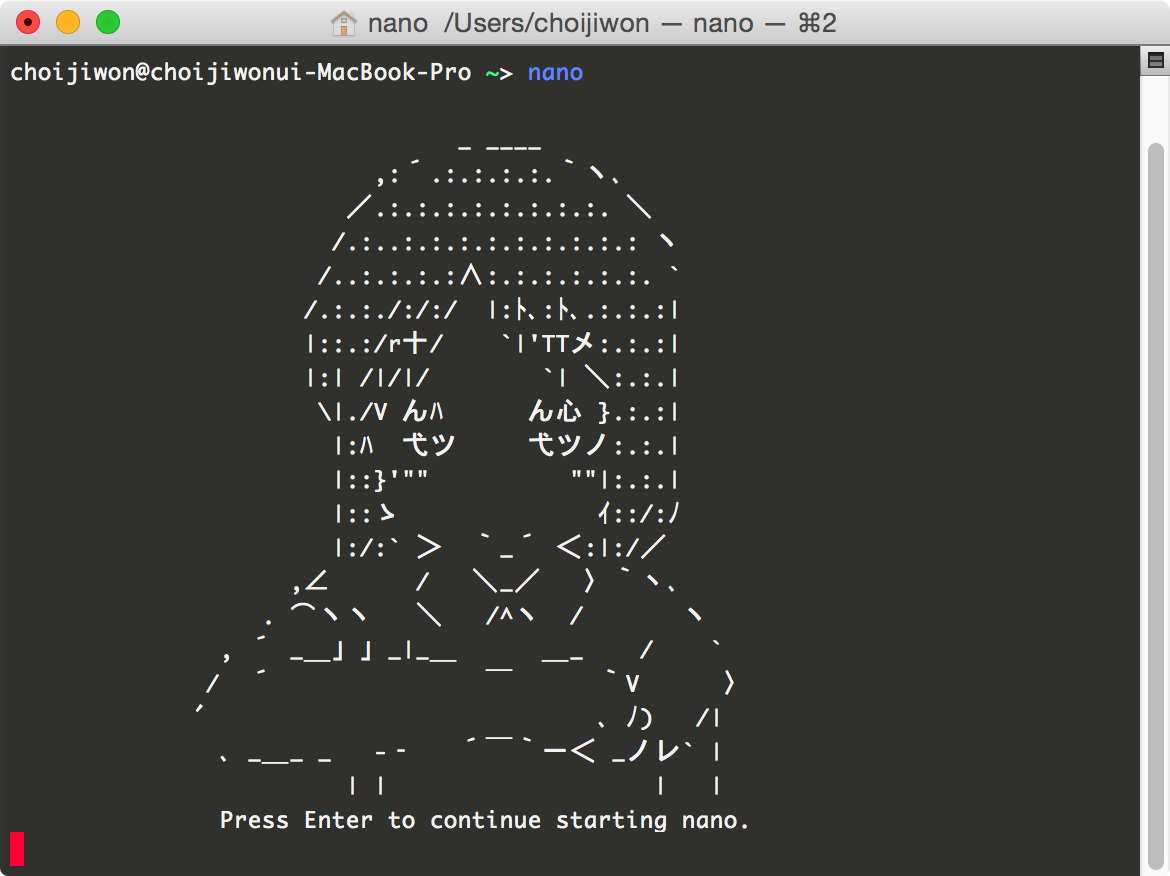Click the 'Press Enter to continue starting nano.' message
1170x876 pixels.
pos(484,820)
